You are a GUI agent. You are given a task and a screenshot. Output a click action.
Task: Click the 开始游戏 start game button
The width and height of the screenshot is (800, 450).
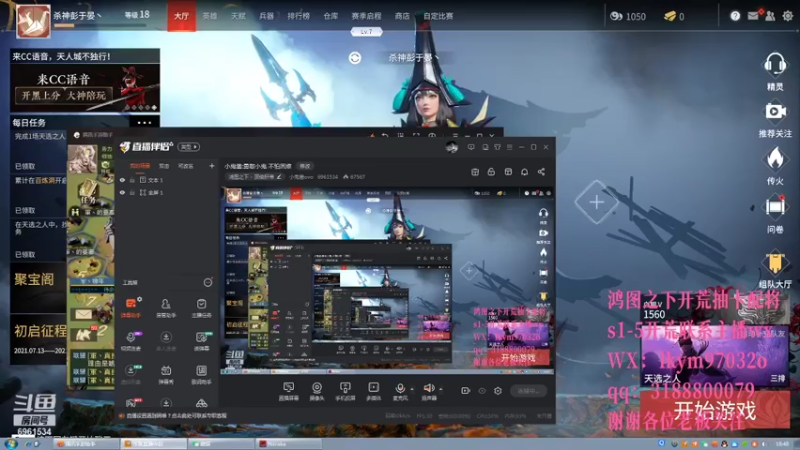pyautogui.click(x=714, y=410)
